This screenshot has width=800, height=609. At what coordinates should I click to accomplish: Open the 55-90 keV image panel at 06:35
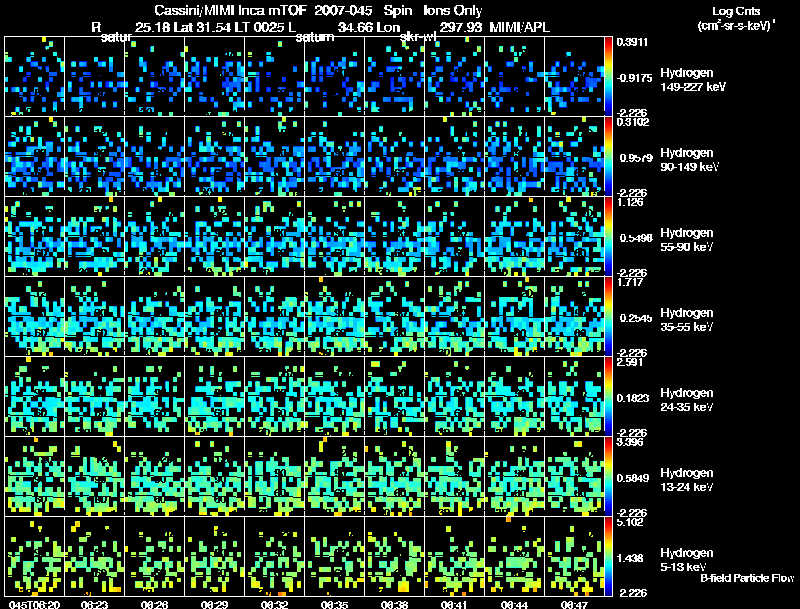point(334,236)
